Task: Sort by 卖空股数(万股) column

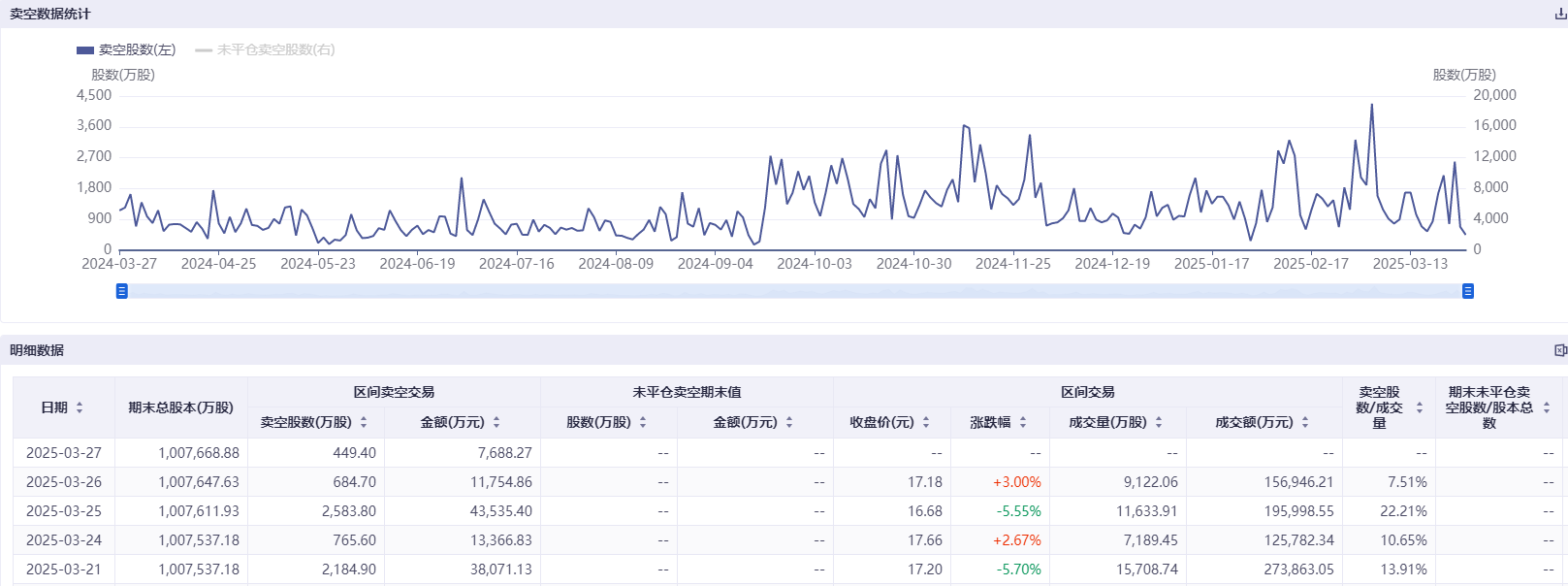Action: point(364,422)
